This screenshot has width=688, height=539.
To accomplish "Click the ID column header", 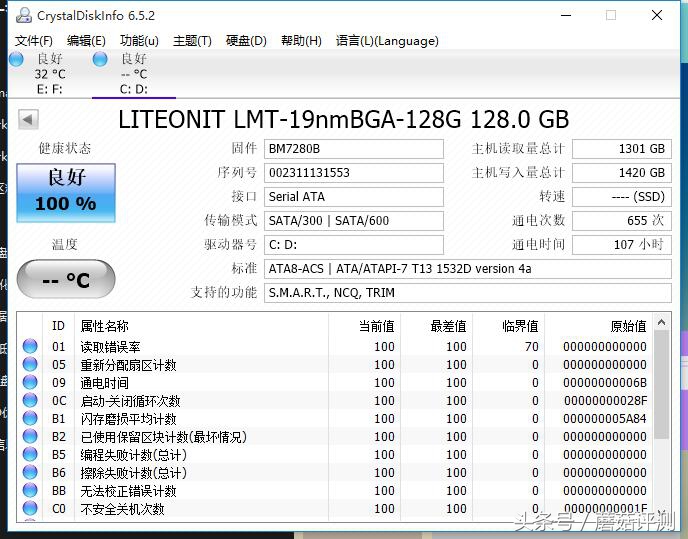I will pyautogui.click(x=58, y=326).
